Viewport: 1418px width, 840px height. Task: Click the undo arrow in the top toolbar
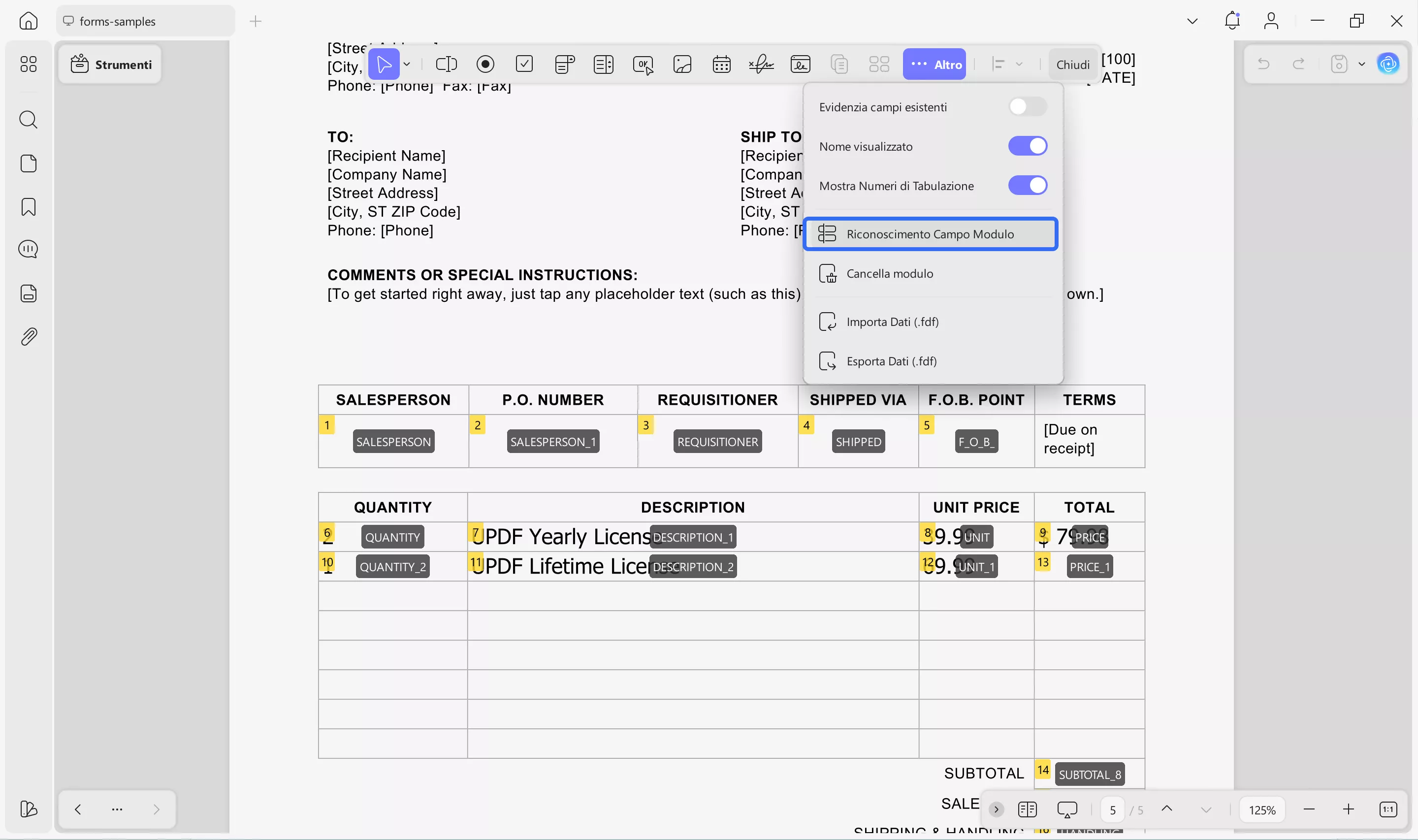pos(1263,64)
